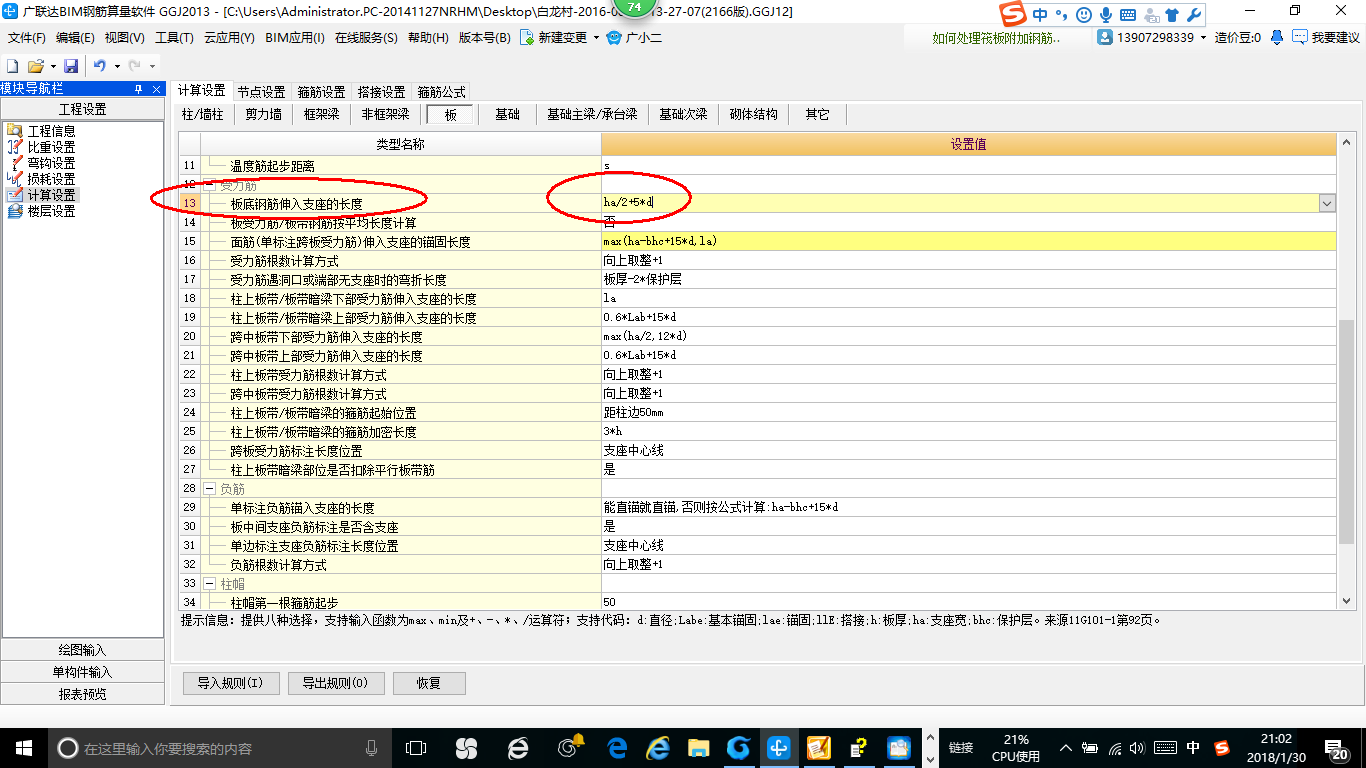The width and height of the screenshot is (1366, 768).
Task: Collapse the 负筋 group row
Action: pos(210,489)
